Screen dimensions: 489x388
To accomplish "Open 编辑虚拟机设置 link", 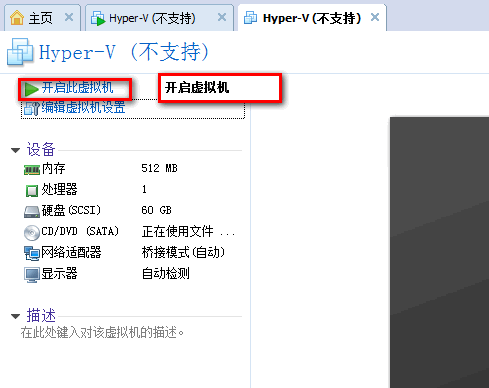I will [x=83, y=107].
